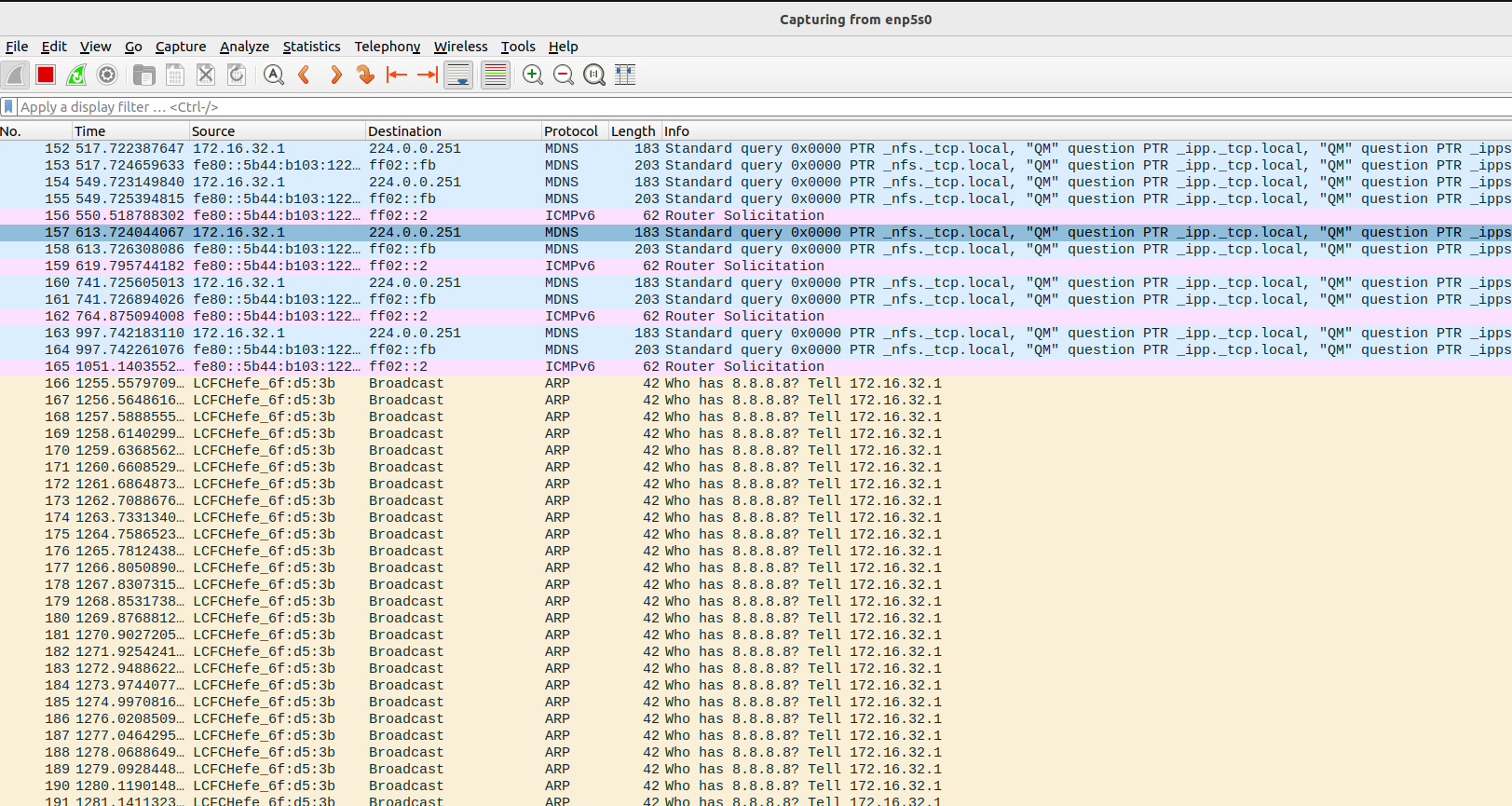This screenshot has height=806, width=1512.
Task: Open capture options gear icon
Action: 107,75
